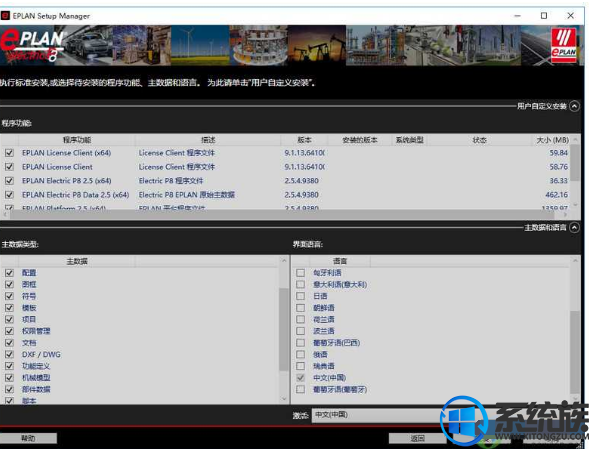589x449 pixels.
Task: Enable the 荷兰语 language checkbox
Action: [x=301, y=319]
